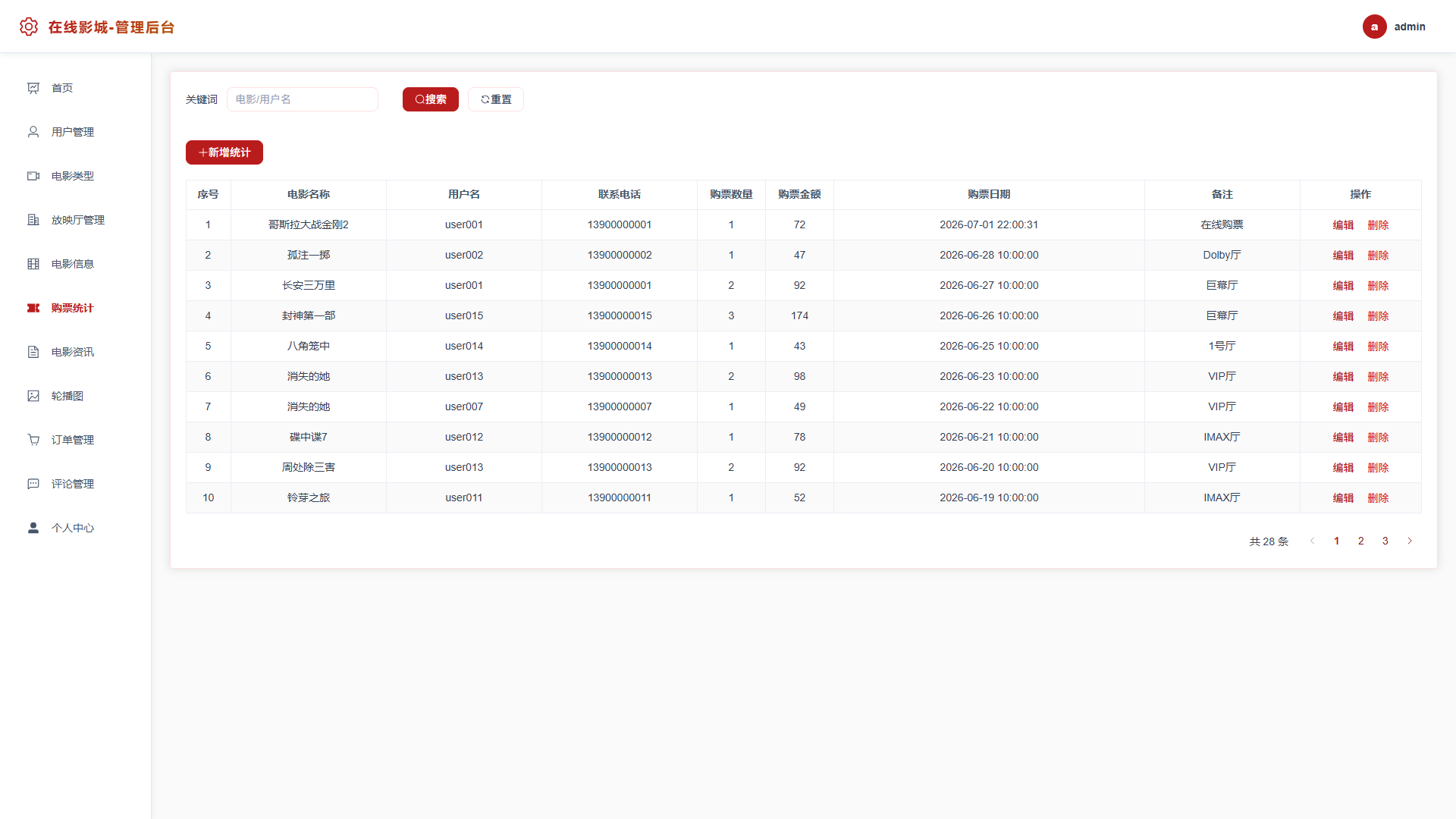Click the 用户管理 user icon

[33, 132]
